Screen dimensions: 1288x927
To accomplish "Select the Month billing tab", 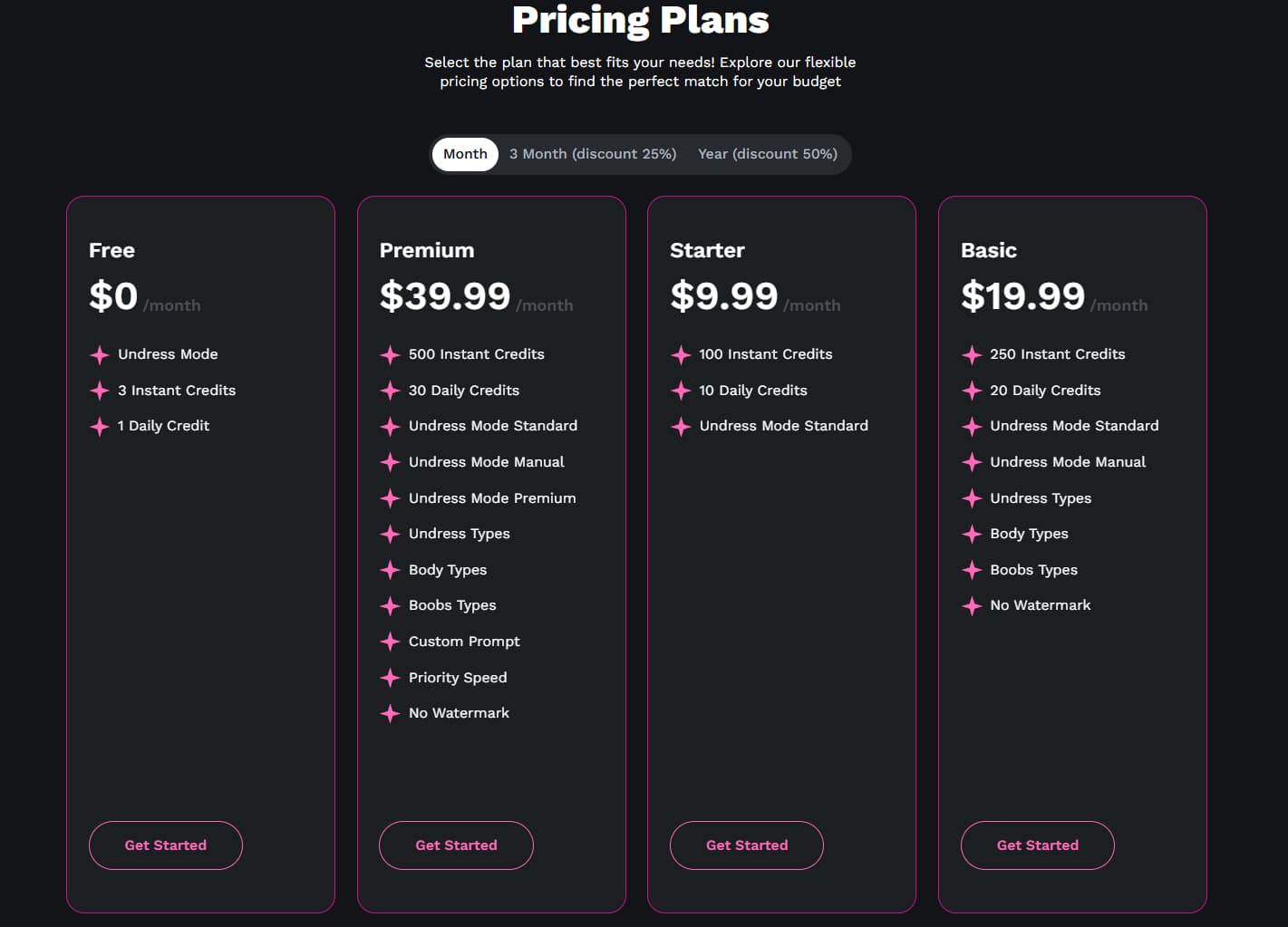I will (465, 154).
